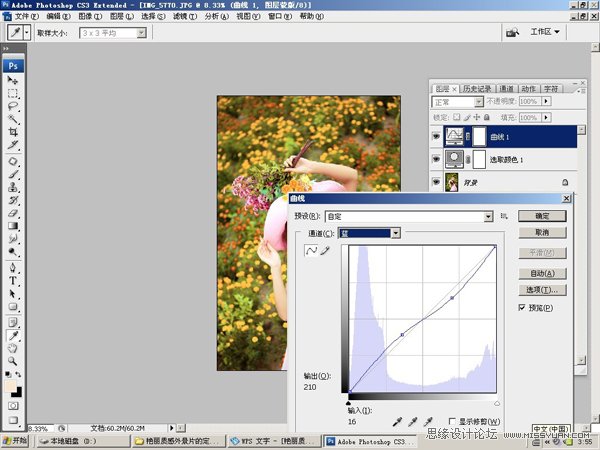Swap foreground and background colors
This screenshot has height=450, width=600.
point(18,374)
